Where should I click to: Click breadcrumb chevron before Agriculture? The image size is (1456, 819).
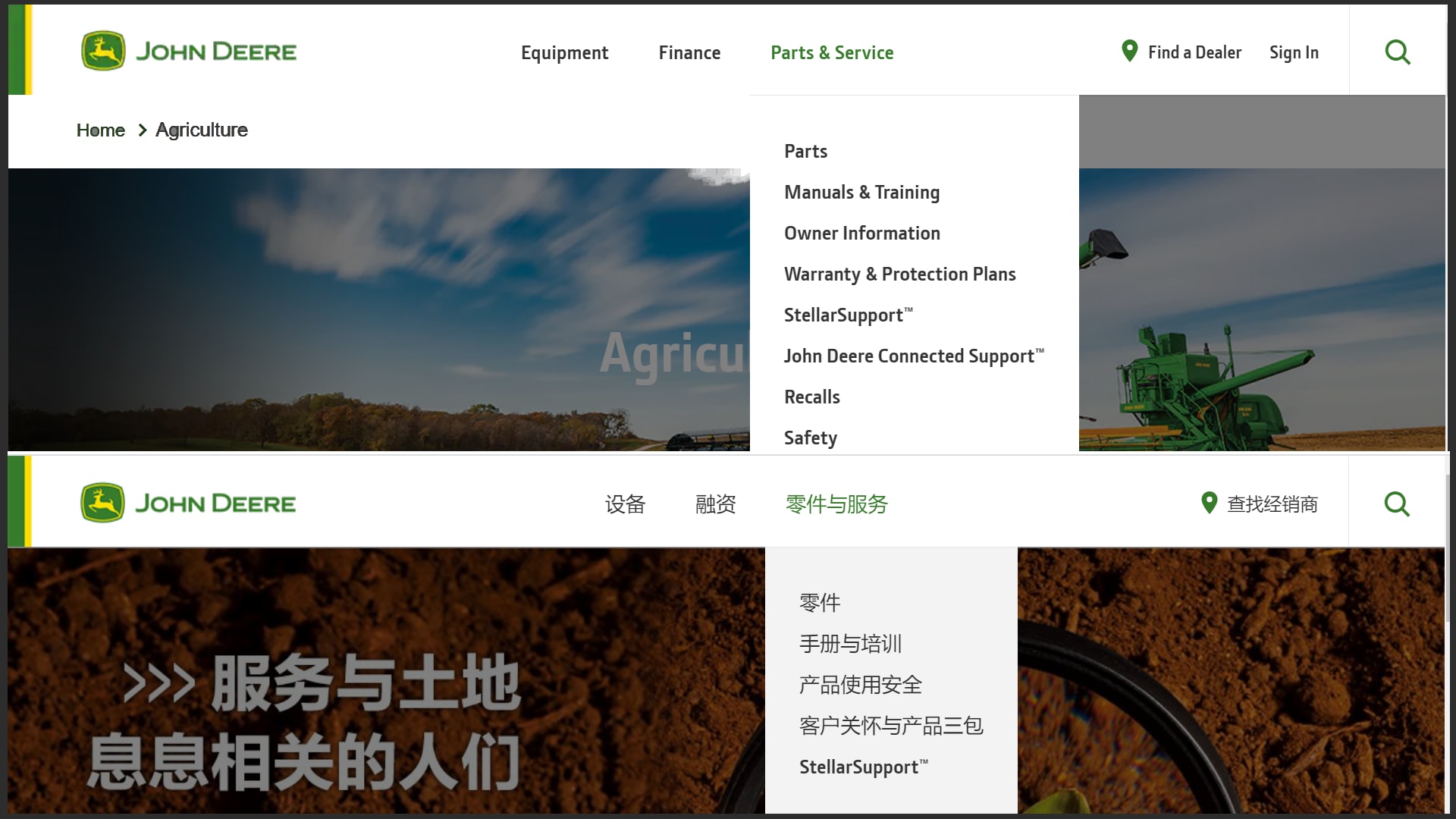(142, 130)
